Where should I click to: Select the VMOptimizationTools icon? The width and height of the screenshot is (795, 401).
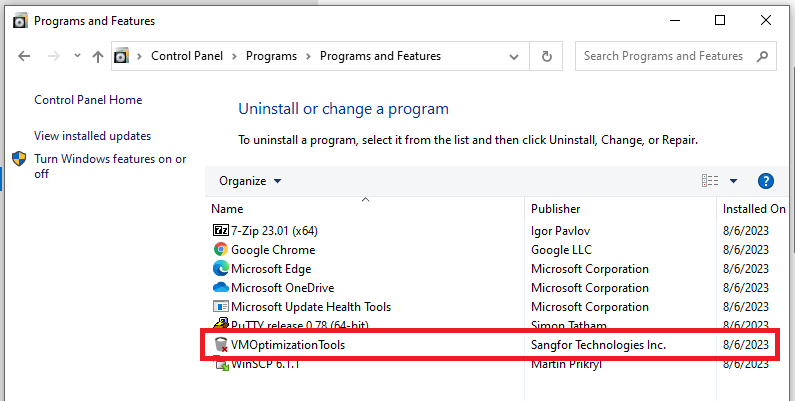click(221, 345)
